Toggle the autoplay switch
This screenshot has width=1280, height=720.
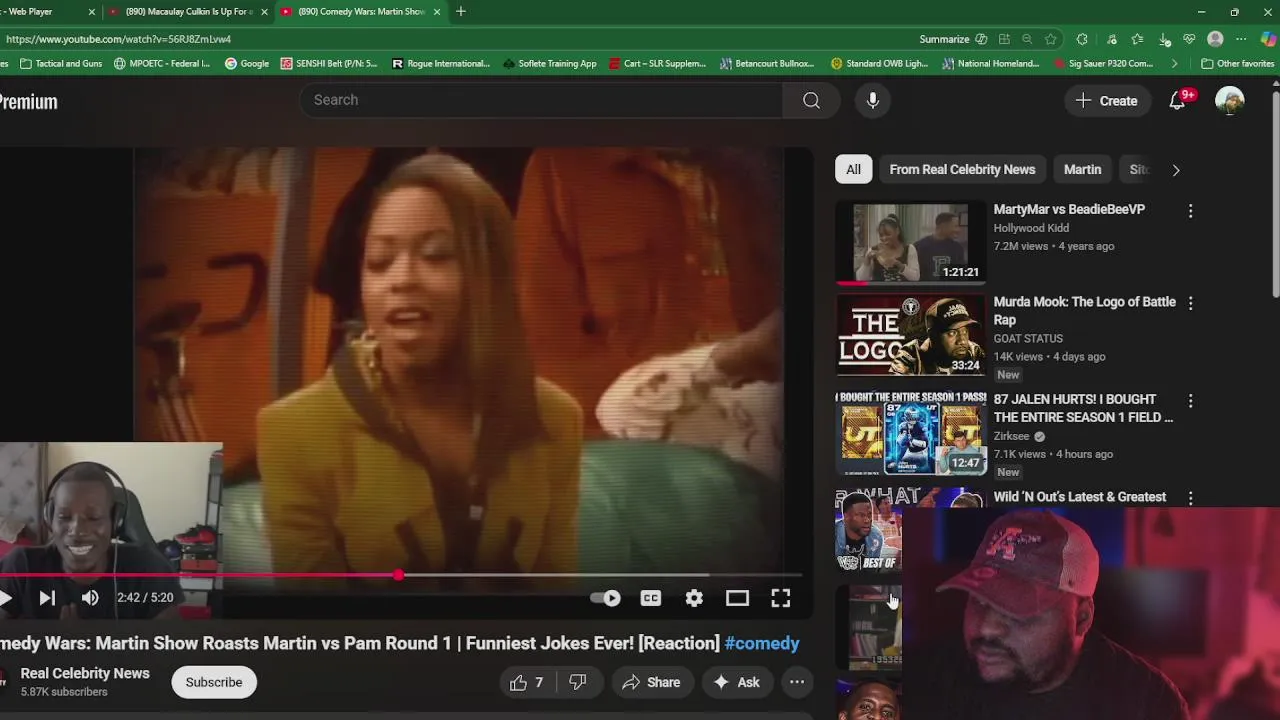click(x=605, y=598)
